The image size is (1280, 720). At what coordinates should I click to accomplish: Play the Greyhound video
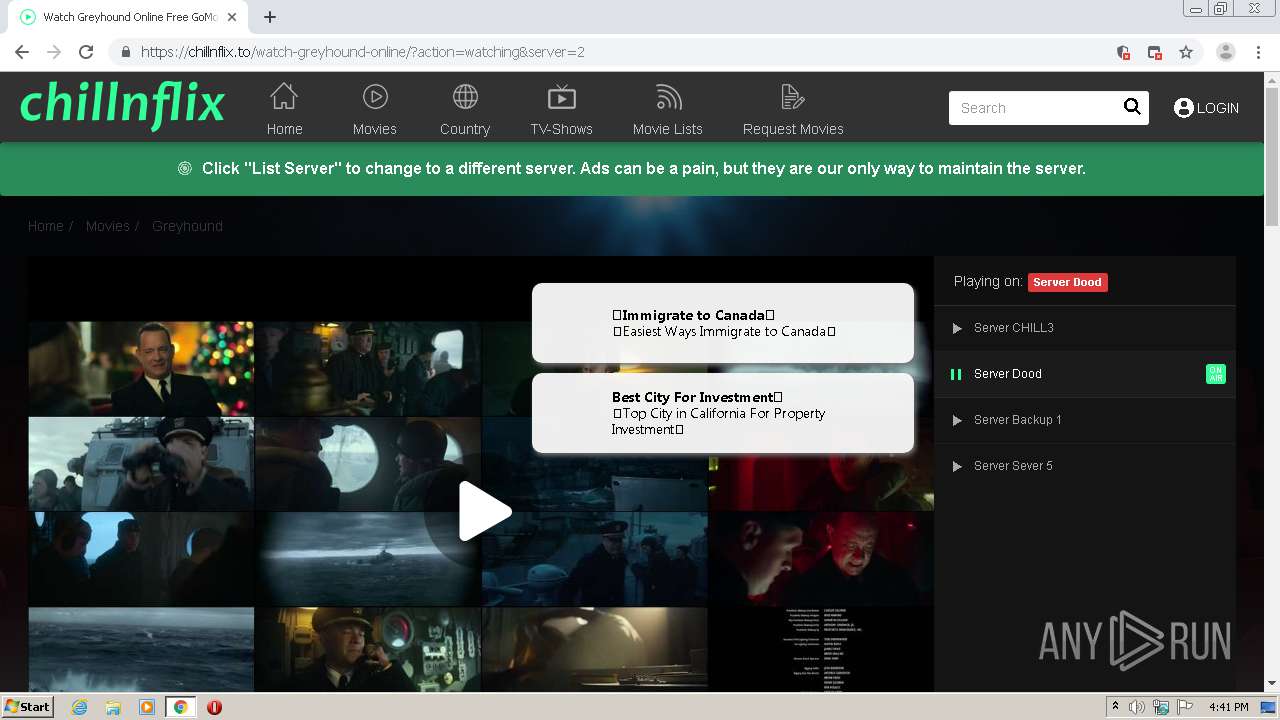pos(483,511)
